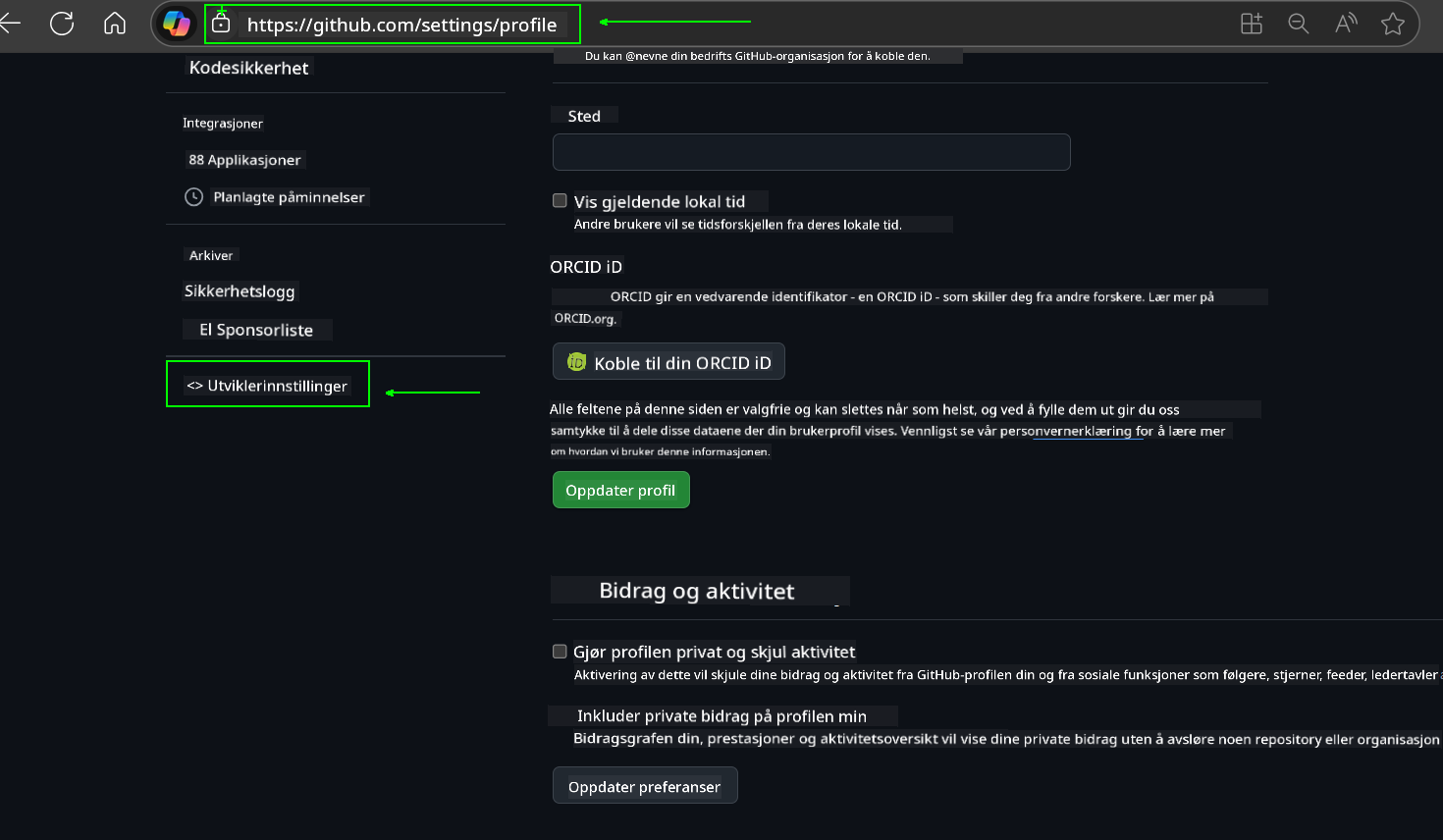The image size is (1443, 840).
Task: Reload the page with the refresh icon
Action: [x=62, y=24]
